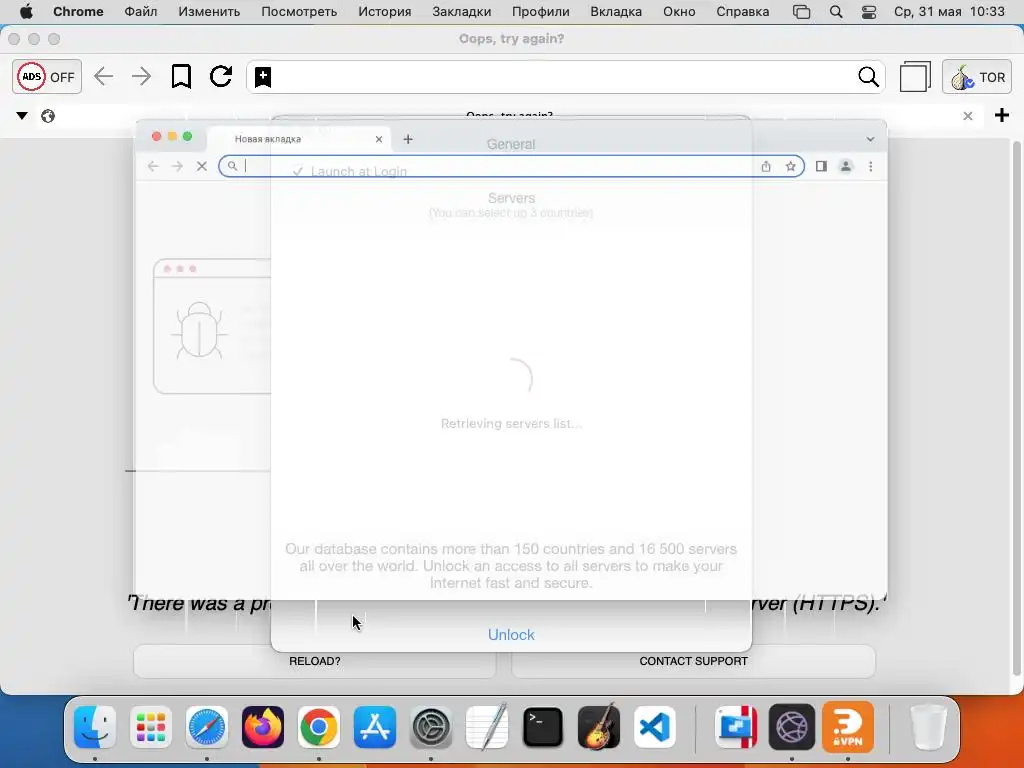This screenshot has height=768, width=1024.
Task: Focus Chrome omnibox field
Action: pos(511,167)
